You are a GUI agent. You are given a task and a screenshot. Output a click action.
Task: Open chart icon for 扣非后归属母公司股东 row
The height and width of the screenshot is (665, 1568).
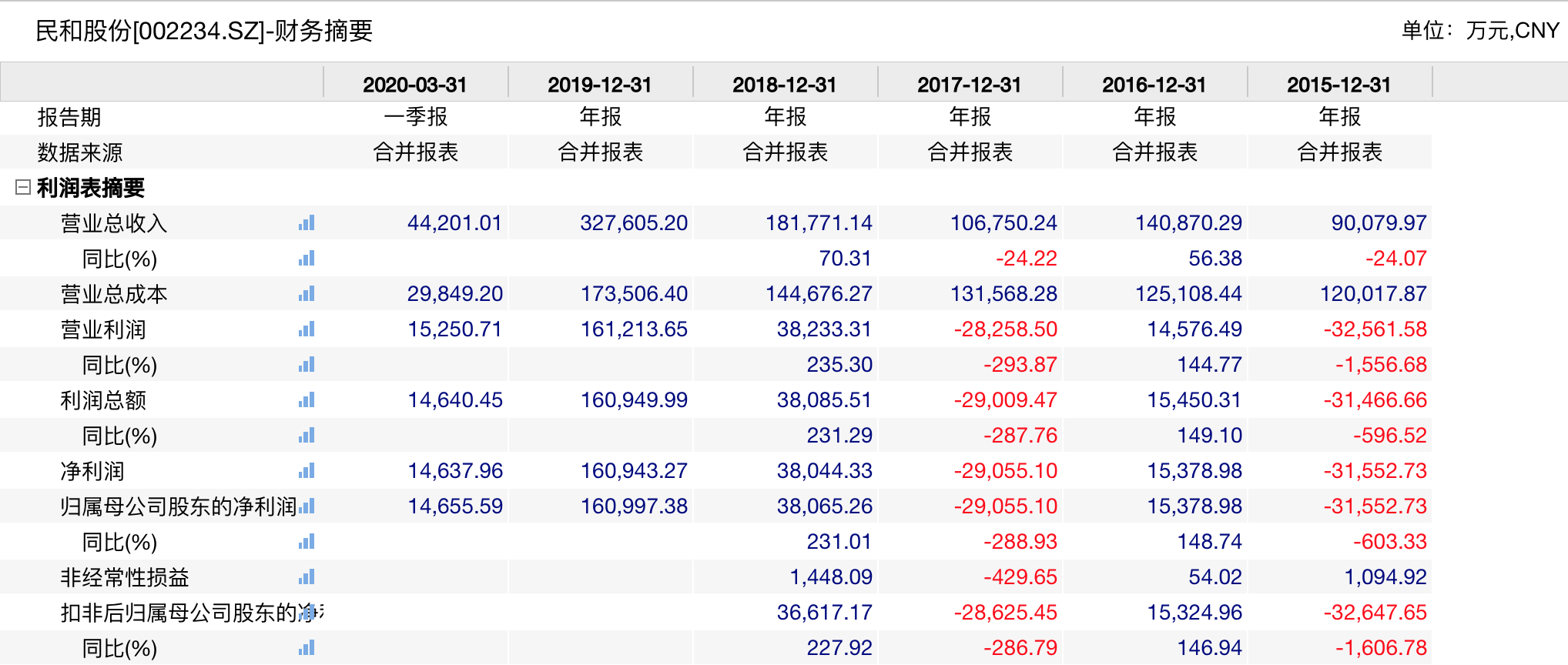click(x=307, y=613)
